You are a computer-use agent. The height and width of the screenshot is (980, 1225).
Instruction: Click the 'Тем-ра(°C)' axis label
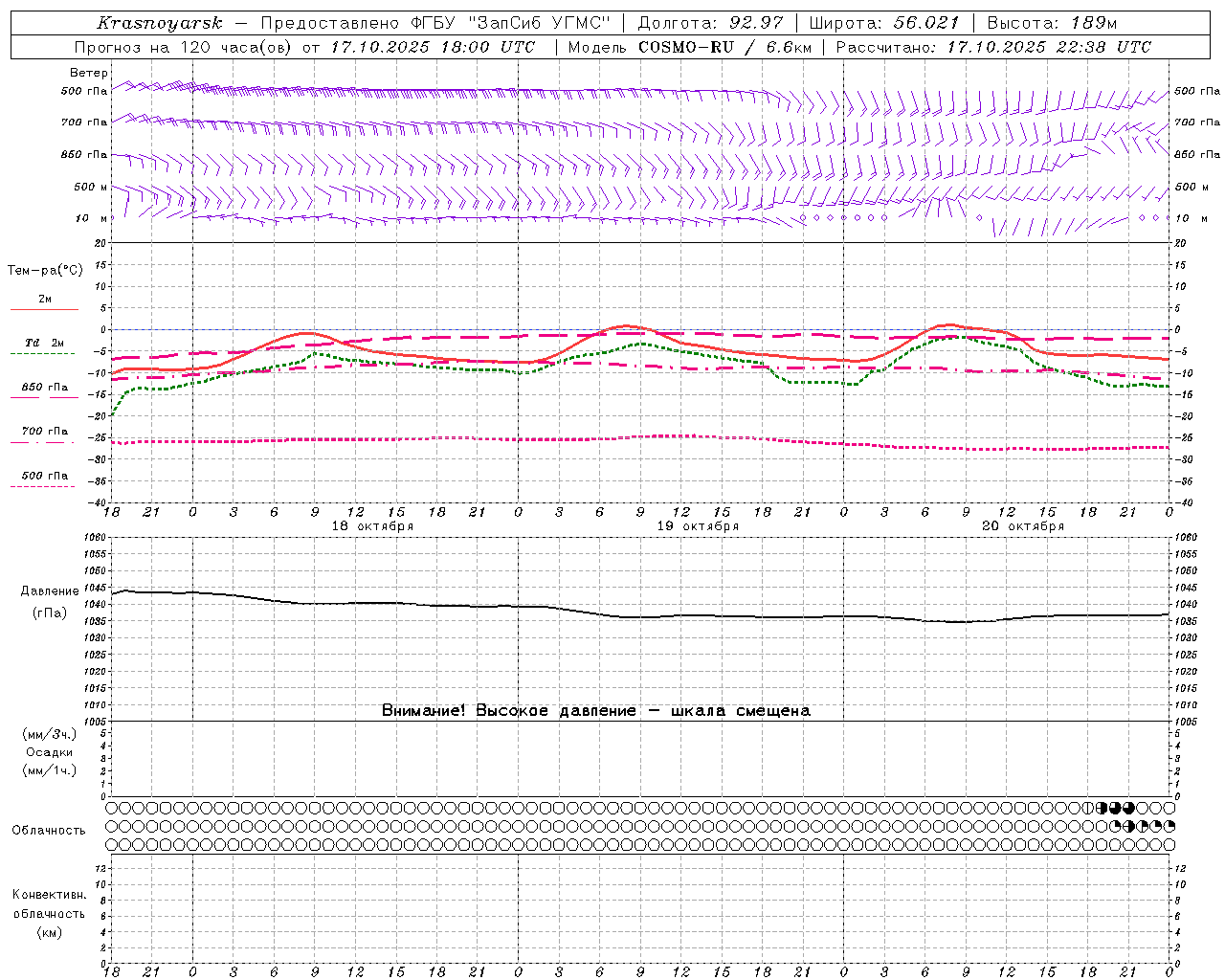click(45, 271)
